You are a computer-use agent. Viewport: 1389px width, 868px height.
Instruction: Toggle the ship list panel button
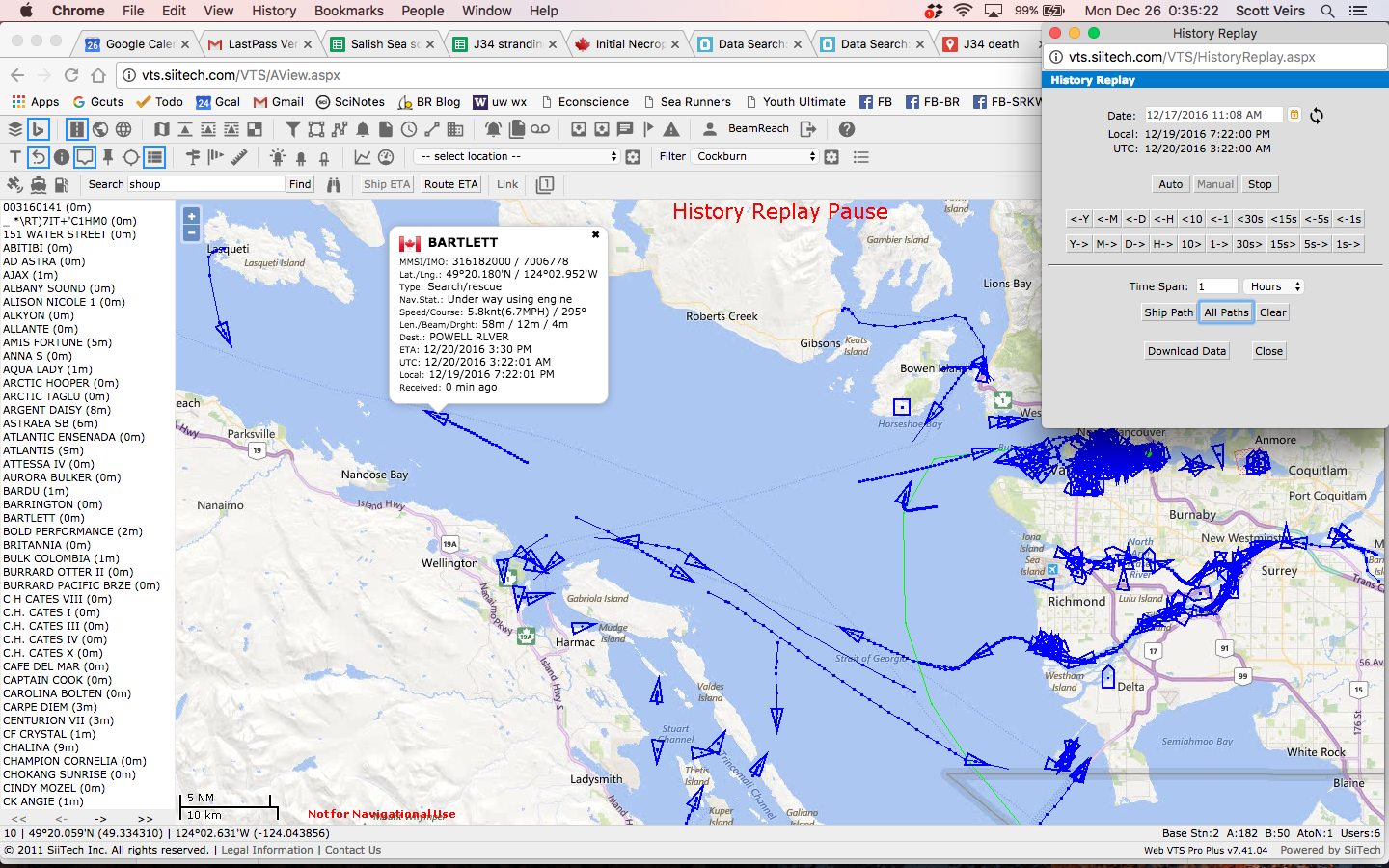(x=154, y=157)
